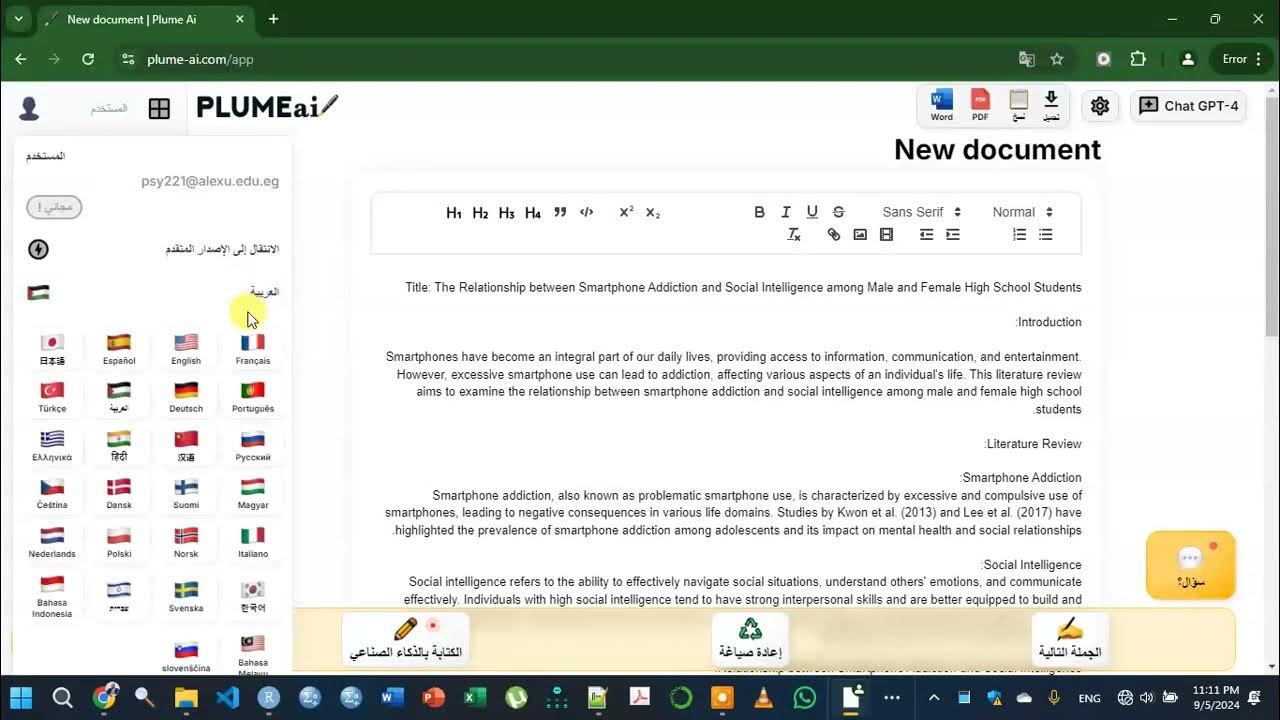Toggle italic formatting
Image resolution: width=1280 pixels, height=720 pixels.
786,212
